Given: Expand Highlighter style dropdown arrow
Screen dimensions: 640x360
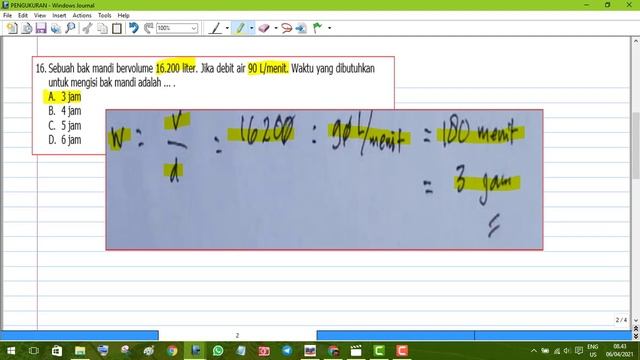Looking at the screenshot, I should click(251, 28).
